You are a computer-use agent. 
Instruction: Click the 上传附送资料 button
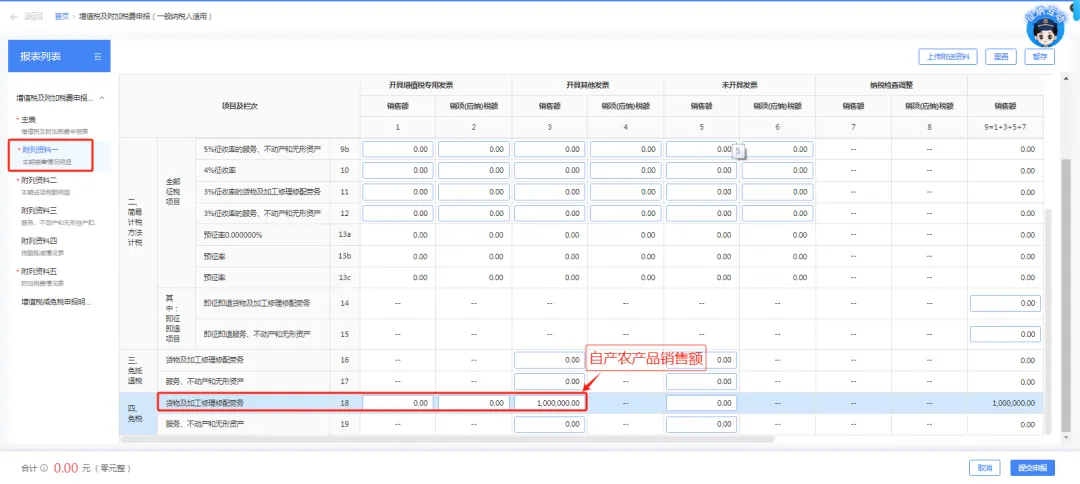(946, 57)
